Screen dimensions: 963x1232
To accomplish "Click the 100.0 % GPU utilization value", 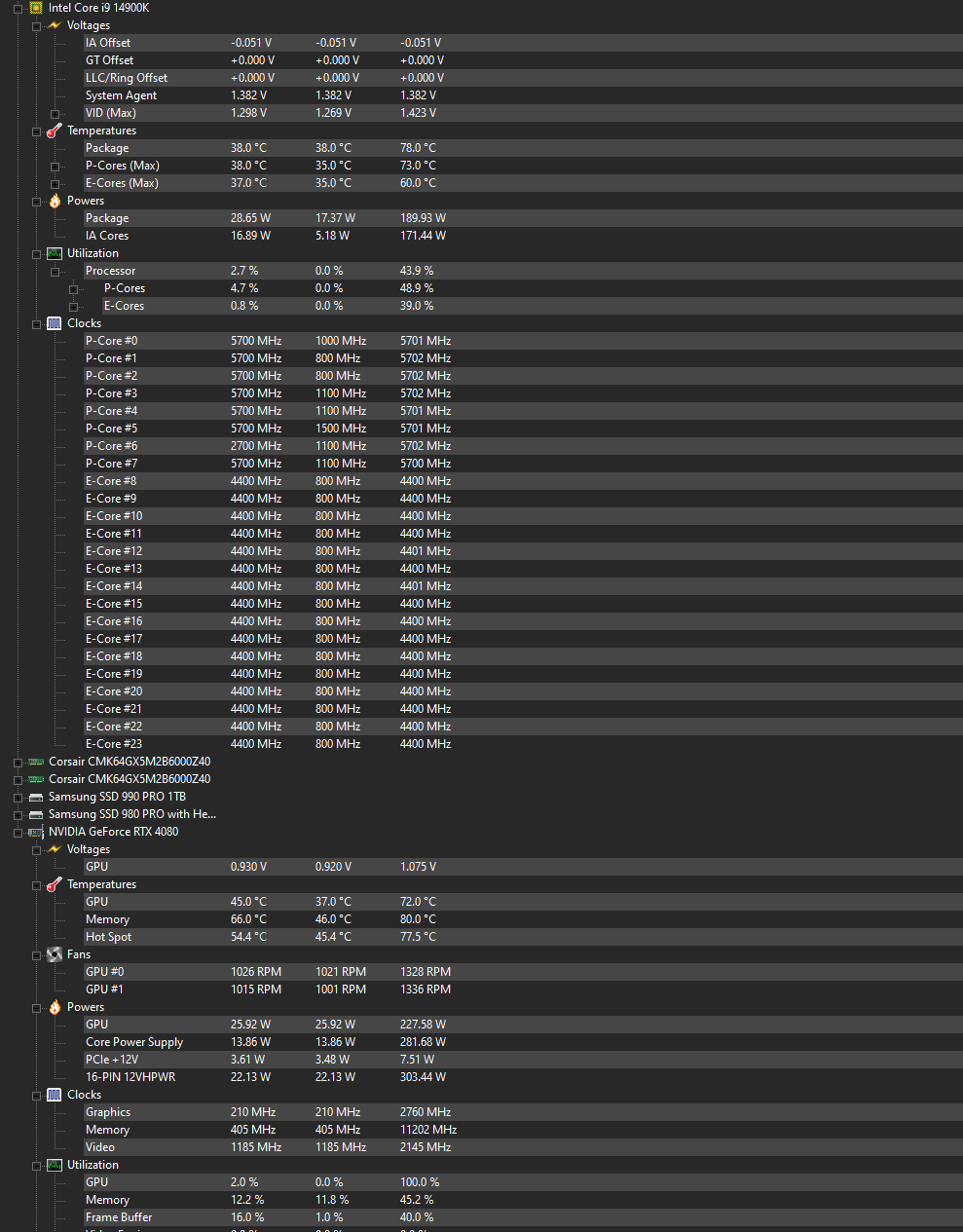I will coord(420,1182).
